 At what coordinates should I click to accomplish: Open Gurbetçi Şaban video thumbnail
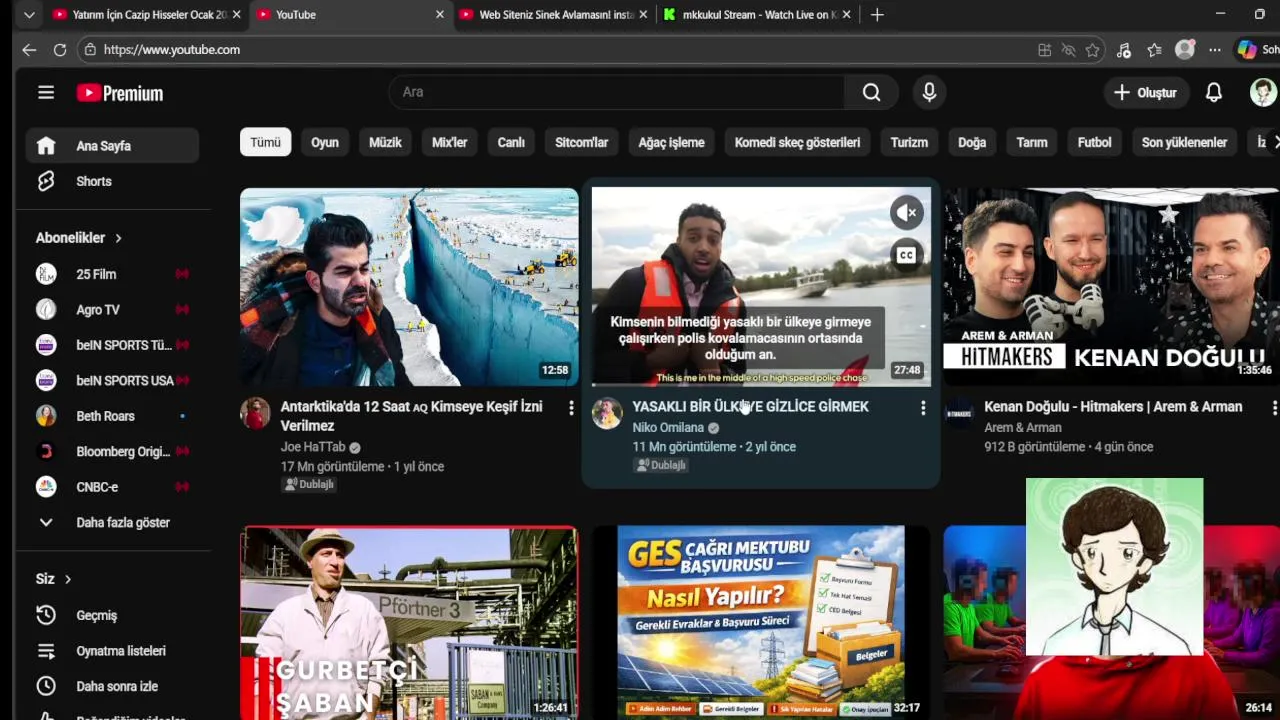point(409,622)
